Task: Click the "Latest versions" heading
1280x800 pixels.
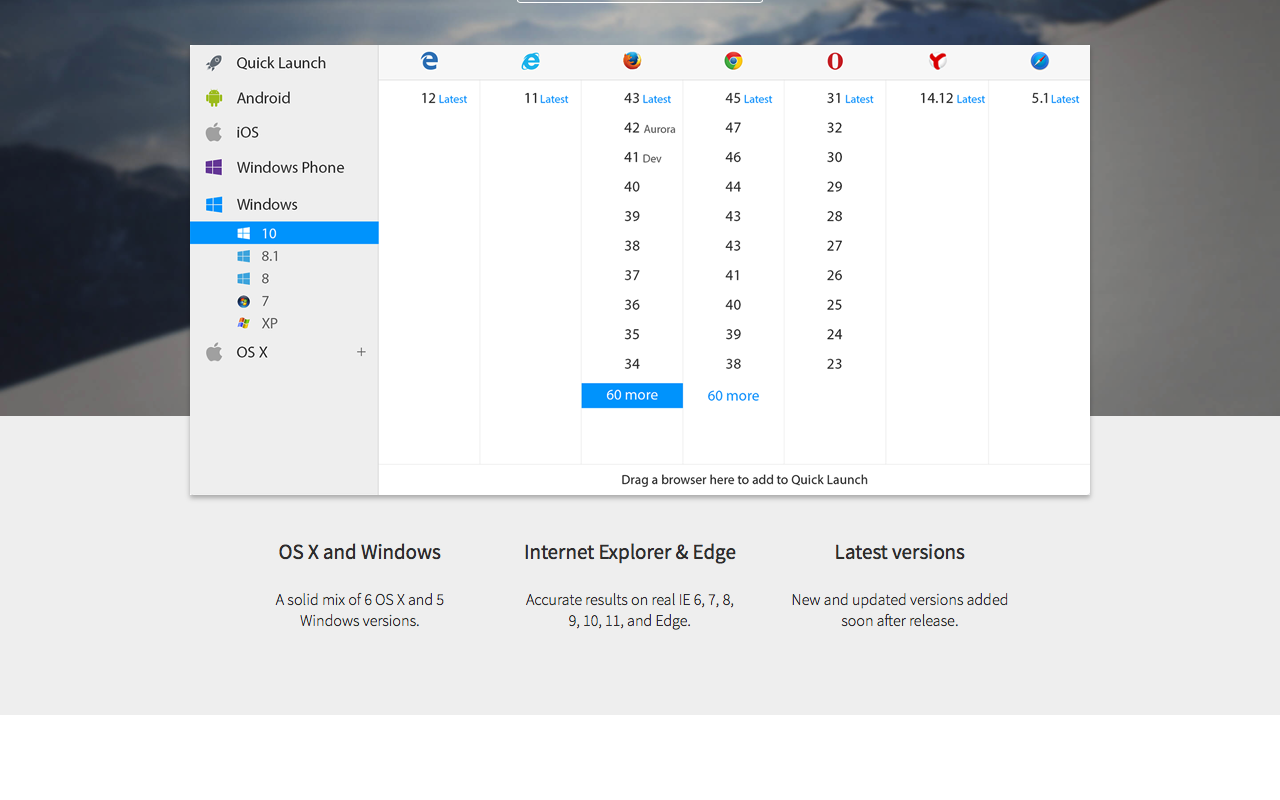Action: point(900,552)
